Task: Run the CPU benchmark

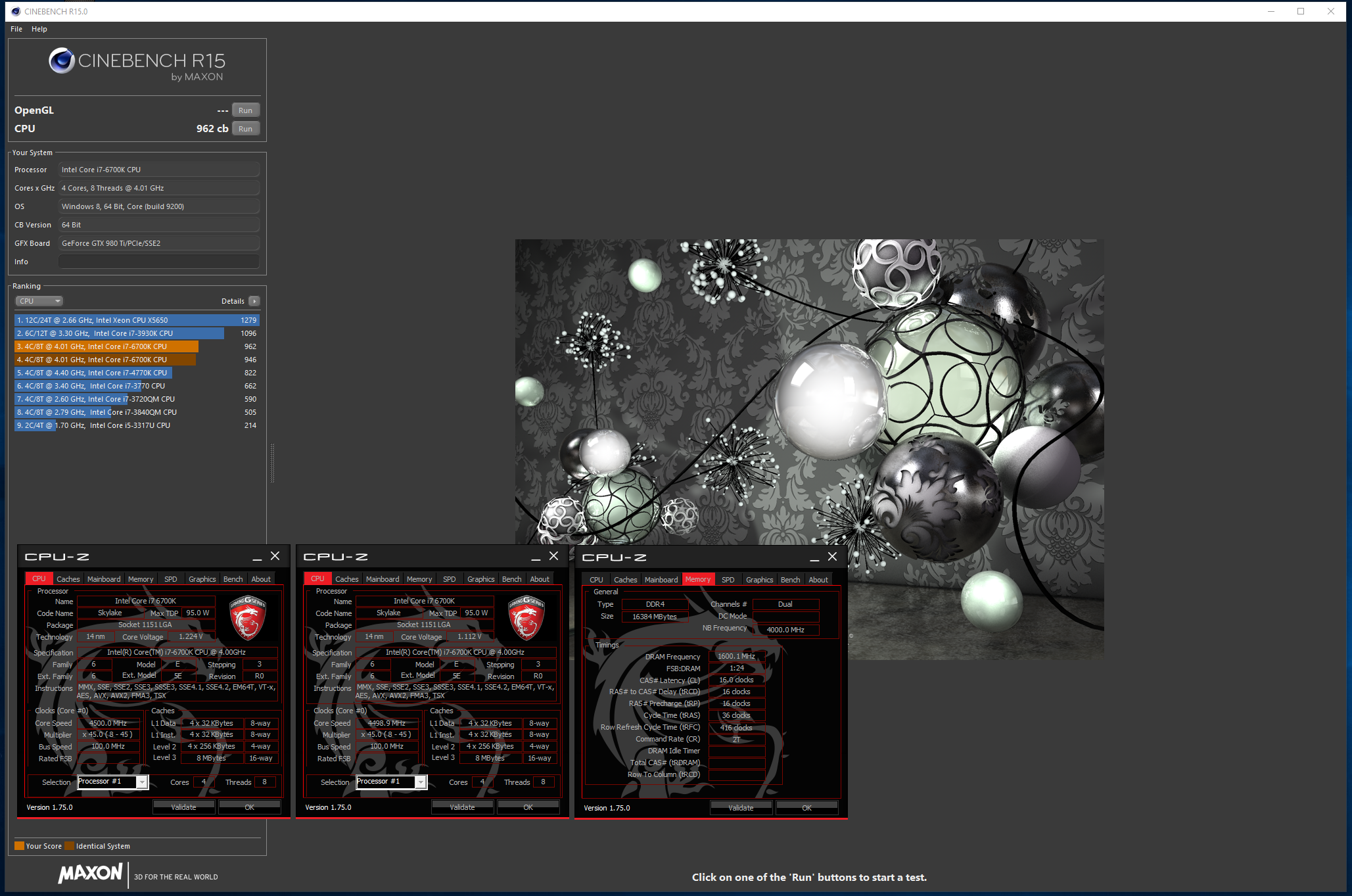Action: tap(246, 129)
